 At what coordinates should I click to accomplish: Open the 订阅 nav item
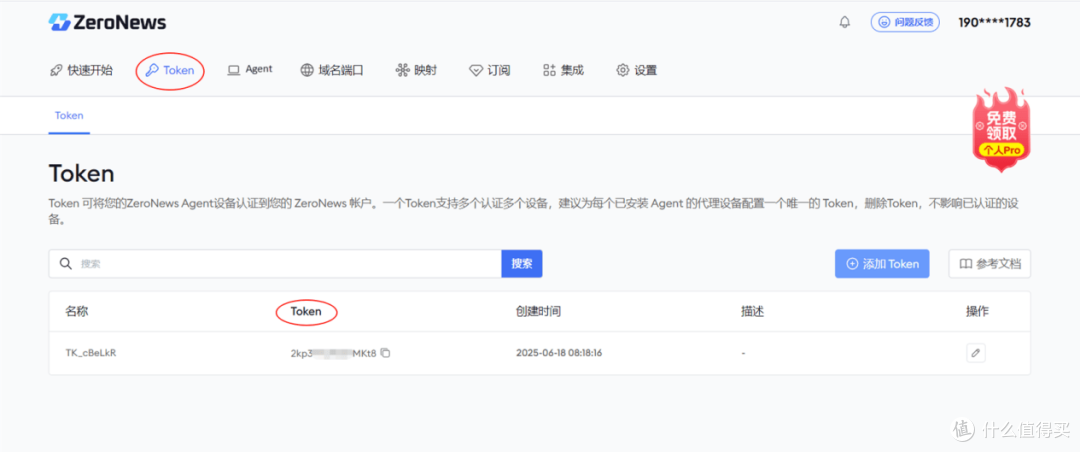[x=490, y=70]
